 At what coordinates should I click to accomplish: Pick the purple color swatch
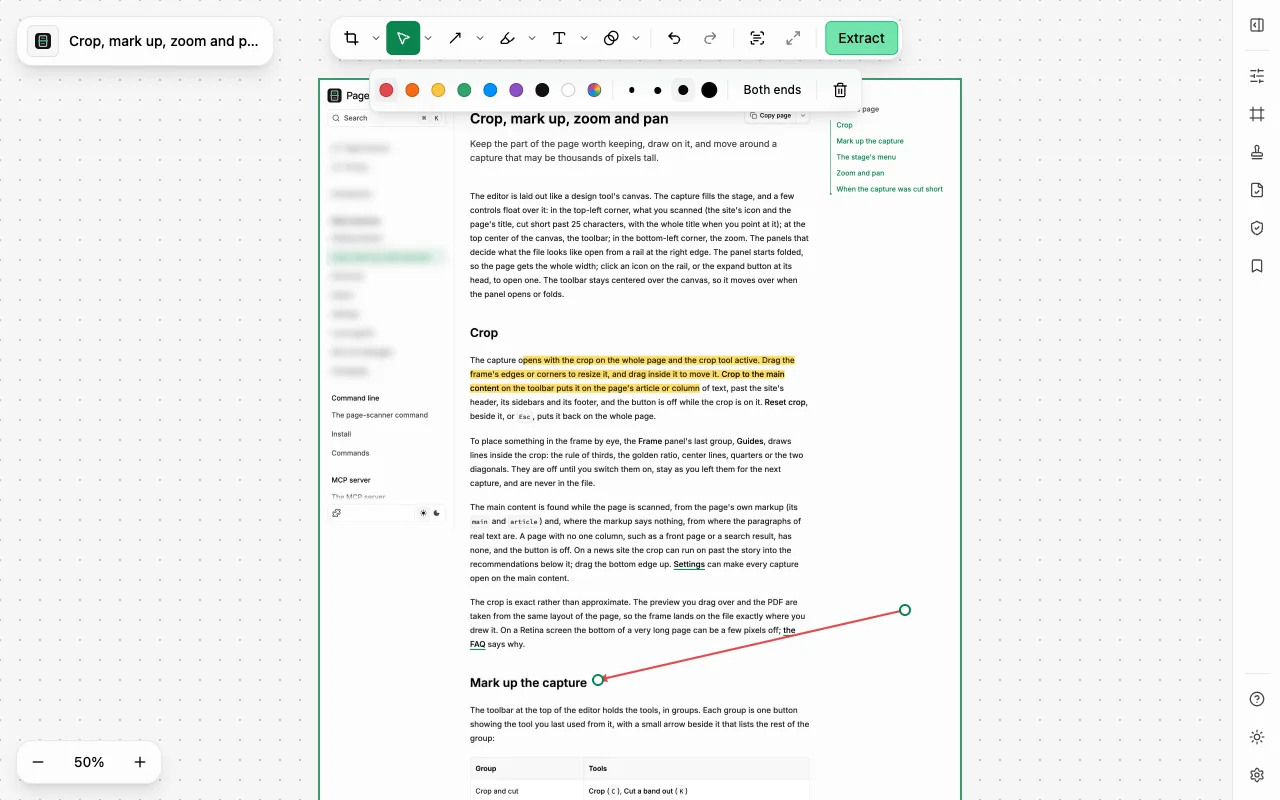[x=516, y=90]
